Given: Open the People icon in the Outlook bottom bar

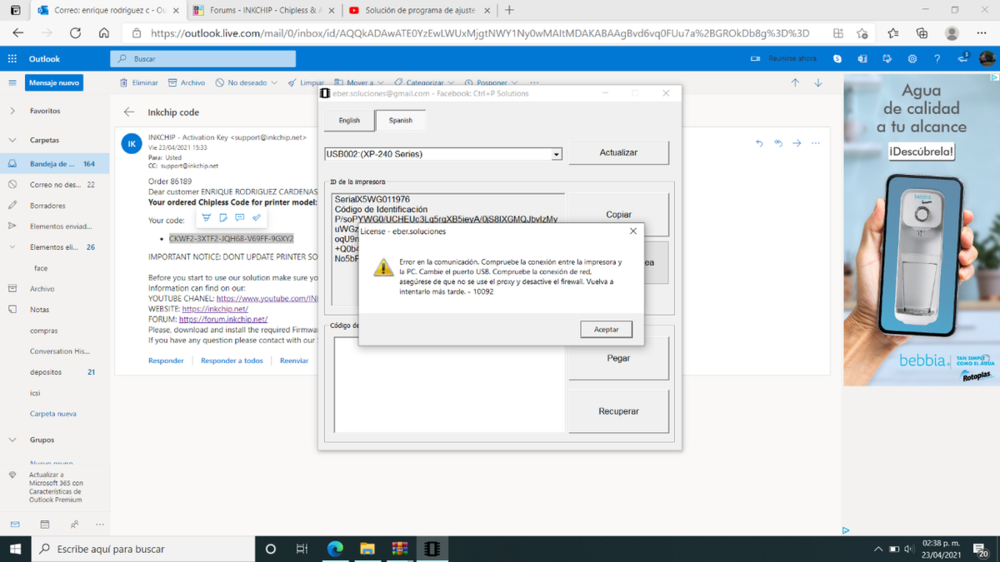Looking at the screenshot, I should tap(74, 524).
